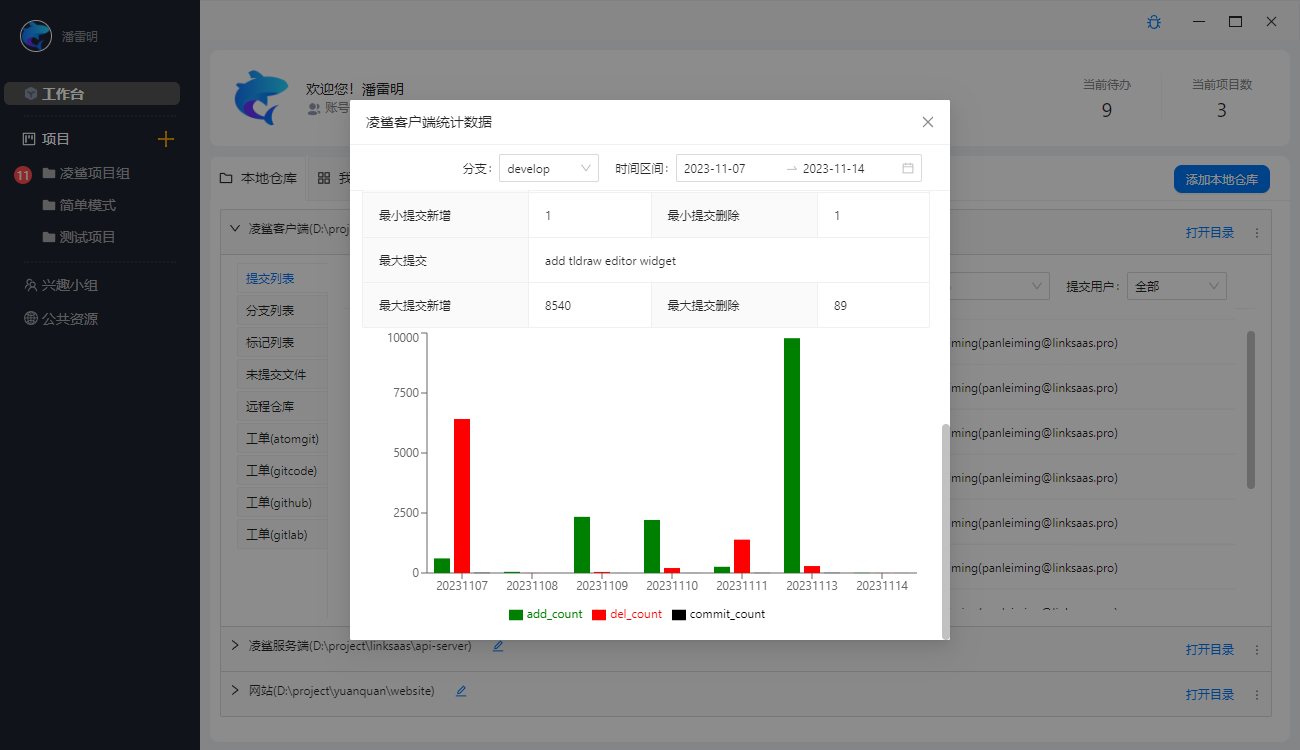Click edit pencil icon beside 网站 repository
The image size is (1300, 750).
tap(461, 690)
